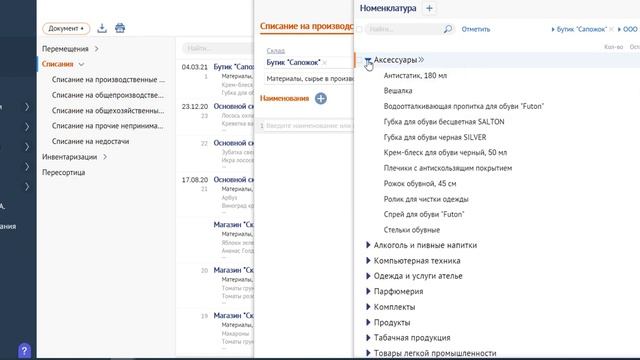The width and height of the screenshot is (640, 360).
Task: Expand the Парфюмерия group
Action: (368, 291)
